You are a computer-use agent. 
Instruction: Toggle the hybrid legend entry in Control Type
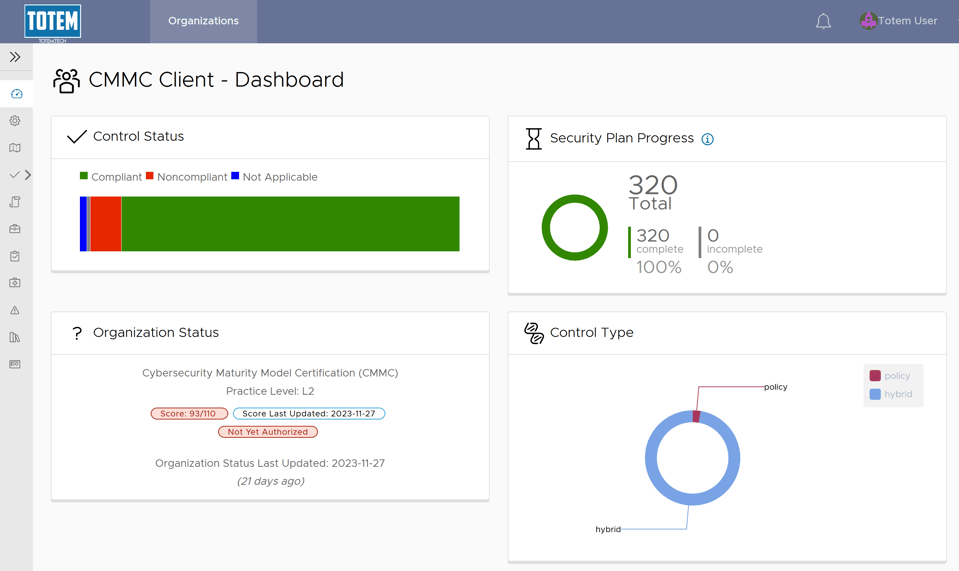(x=890, y=394)
